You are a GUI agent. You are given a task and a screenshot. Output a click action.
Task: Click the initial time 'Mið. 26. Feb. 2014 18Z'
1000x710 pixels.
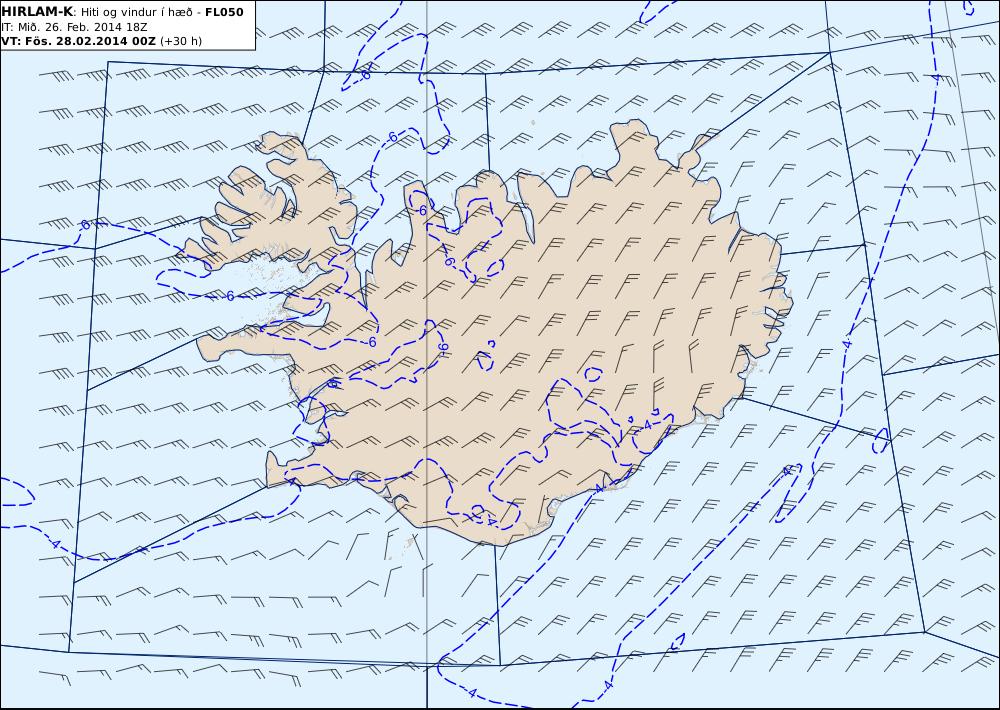(x=81, y=27)
